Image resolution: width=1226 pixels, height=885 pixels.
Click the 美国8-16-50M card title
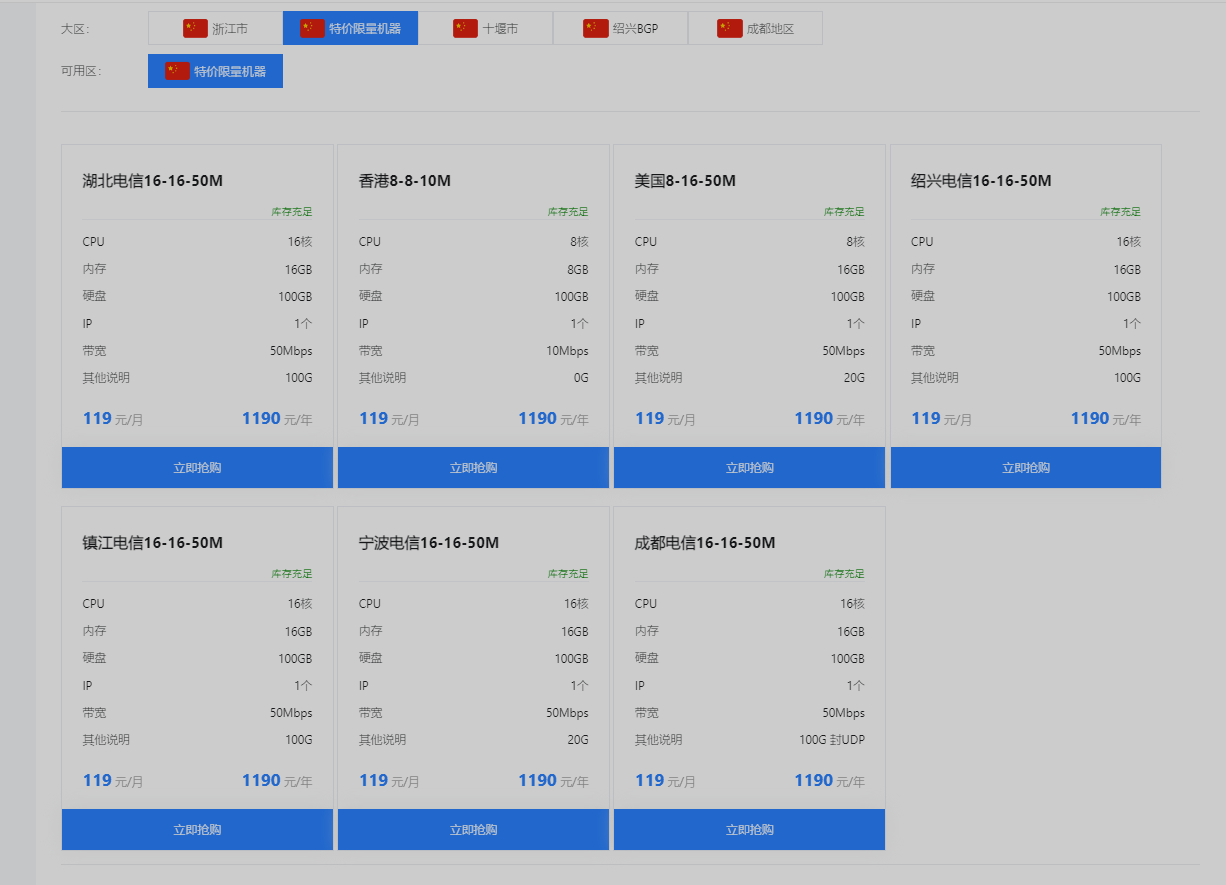[685, 181]
